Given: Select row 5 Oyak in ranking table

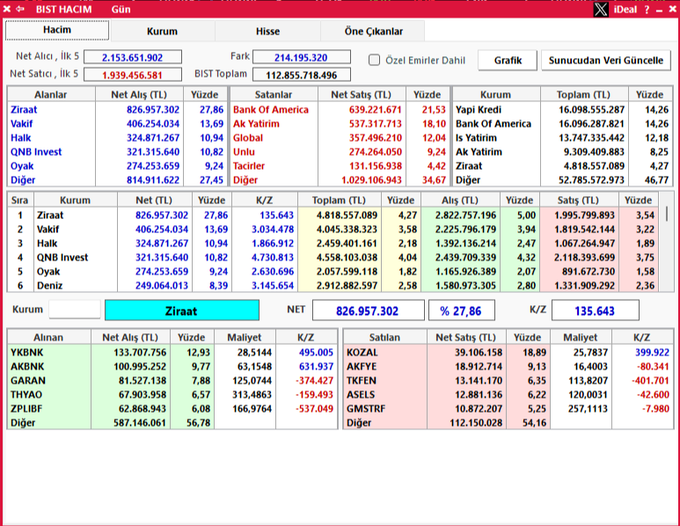Looking at the screenshot, I should tap(334, 271).
